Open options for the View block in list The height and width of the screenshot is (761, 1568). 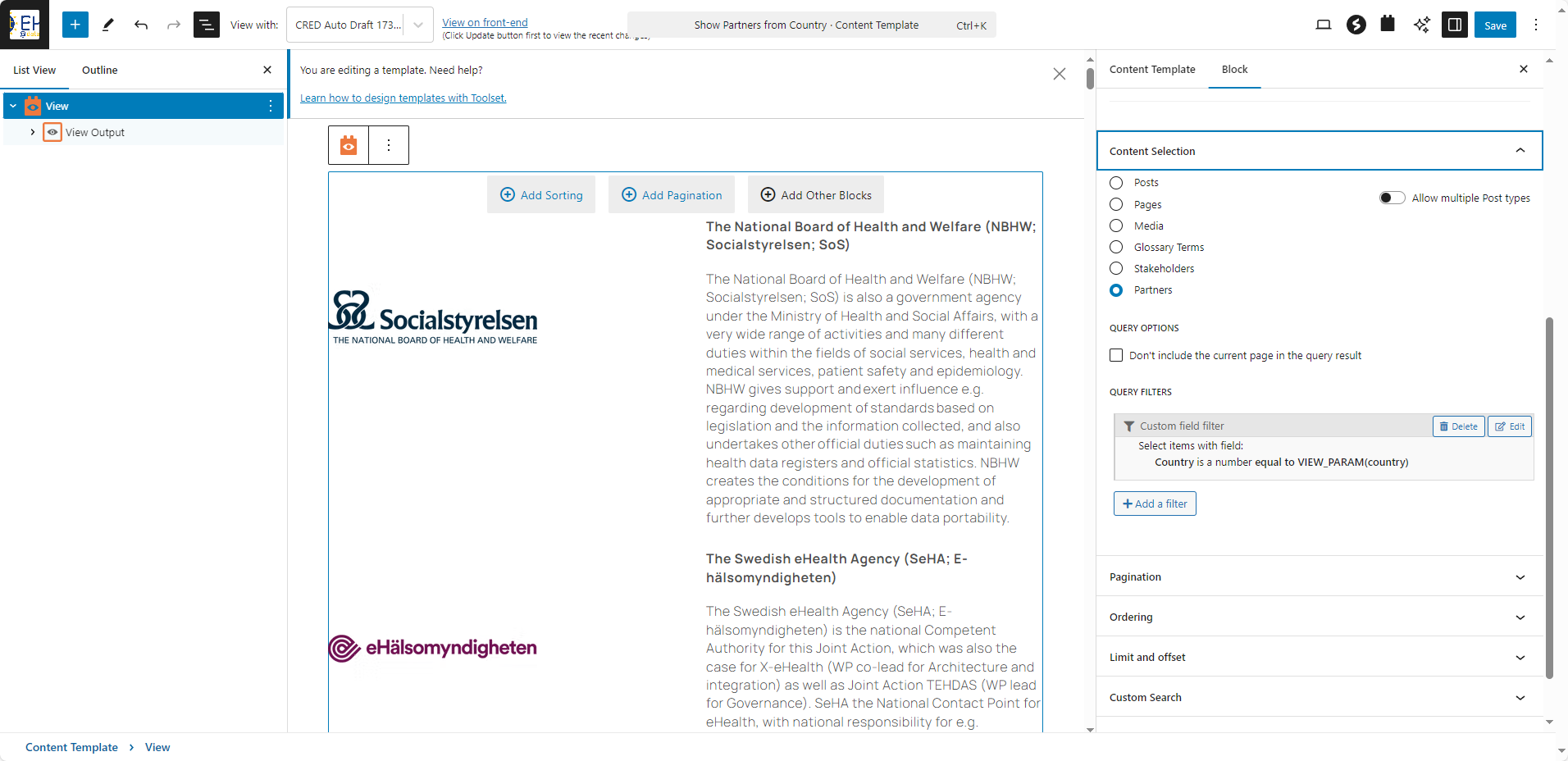(x=271, y=106)
